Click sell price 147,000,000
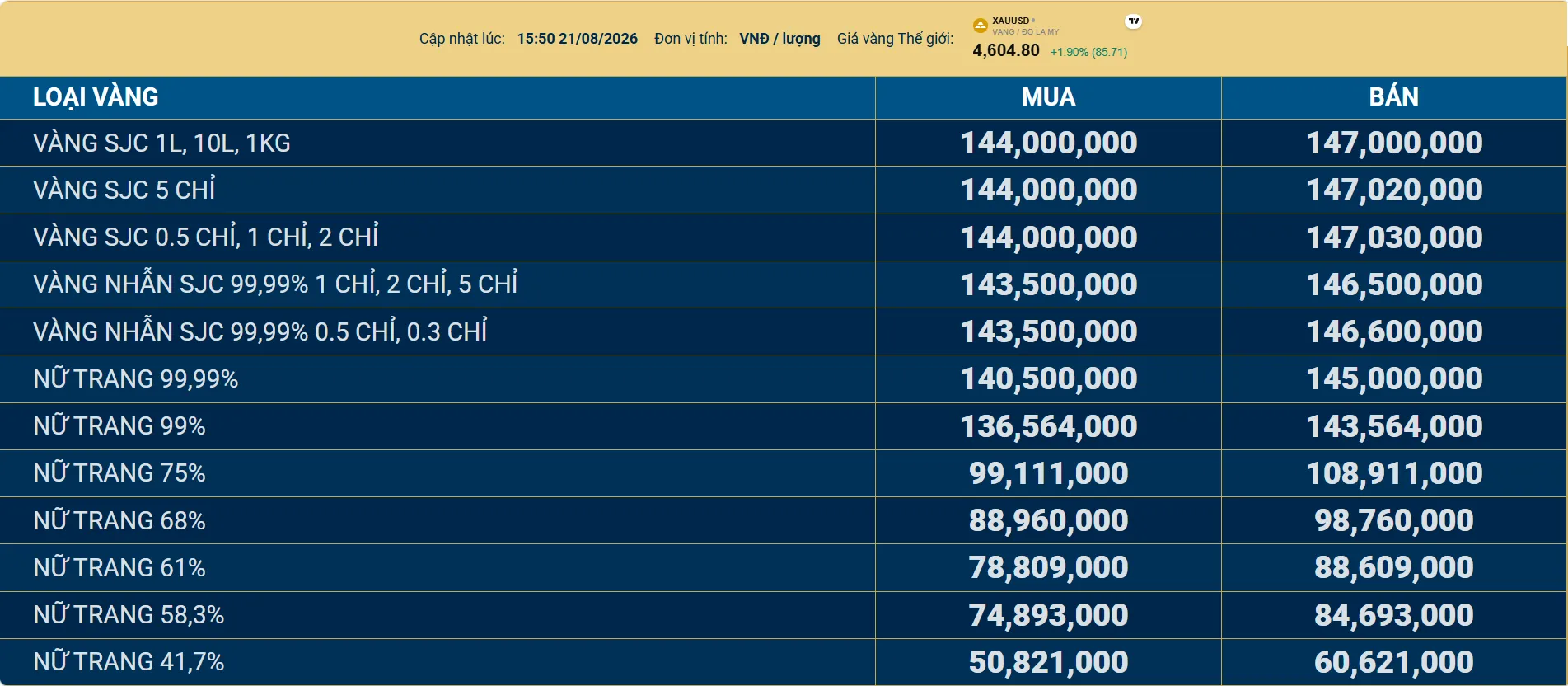This screenshot has height=686, width=1568. pyautogui.click(x=1394, y=143)
